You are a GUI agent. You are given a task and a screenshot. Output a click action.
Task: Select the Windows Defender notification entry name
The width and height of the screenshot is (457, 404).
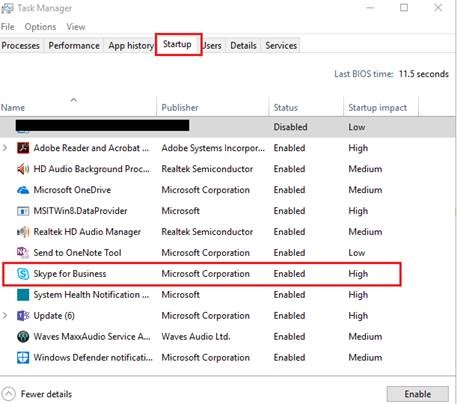[93, 358]
